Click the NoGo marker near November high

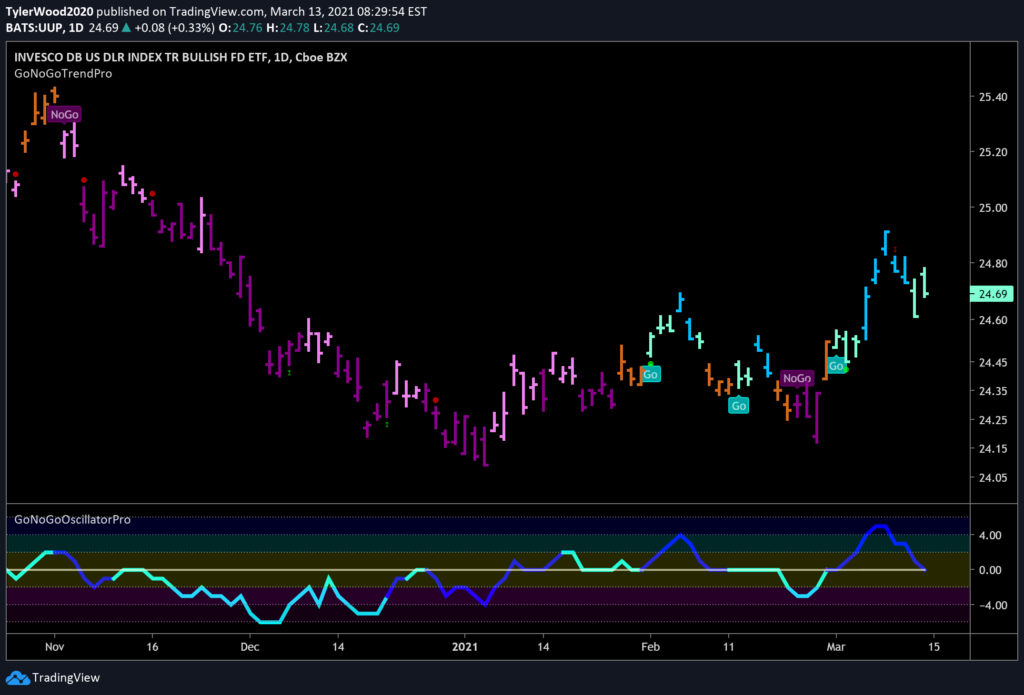(x=64, y=115)
